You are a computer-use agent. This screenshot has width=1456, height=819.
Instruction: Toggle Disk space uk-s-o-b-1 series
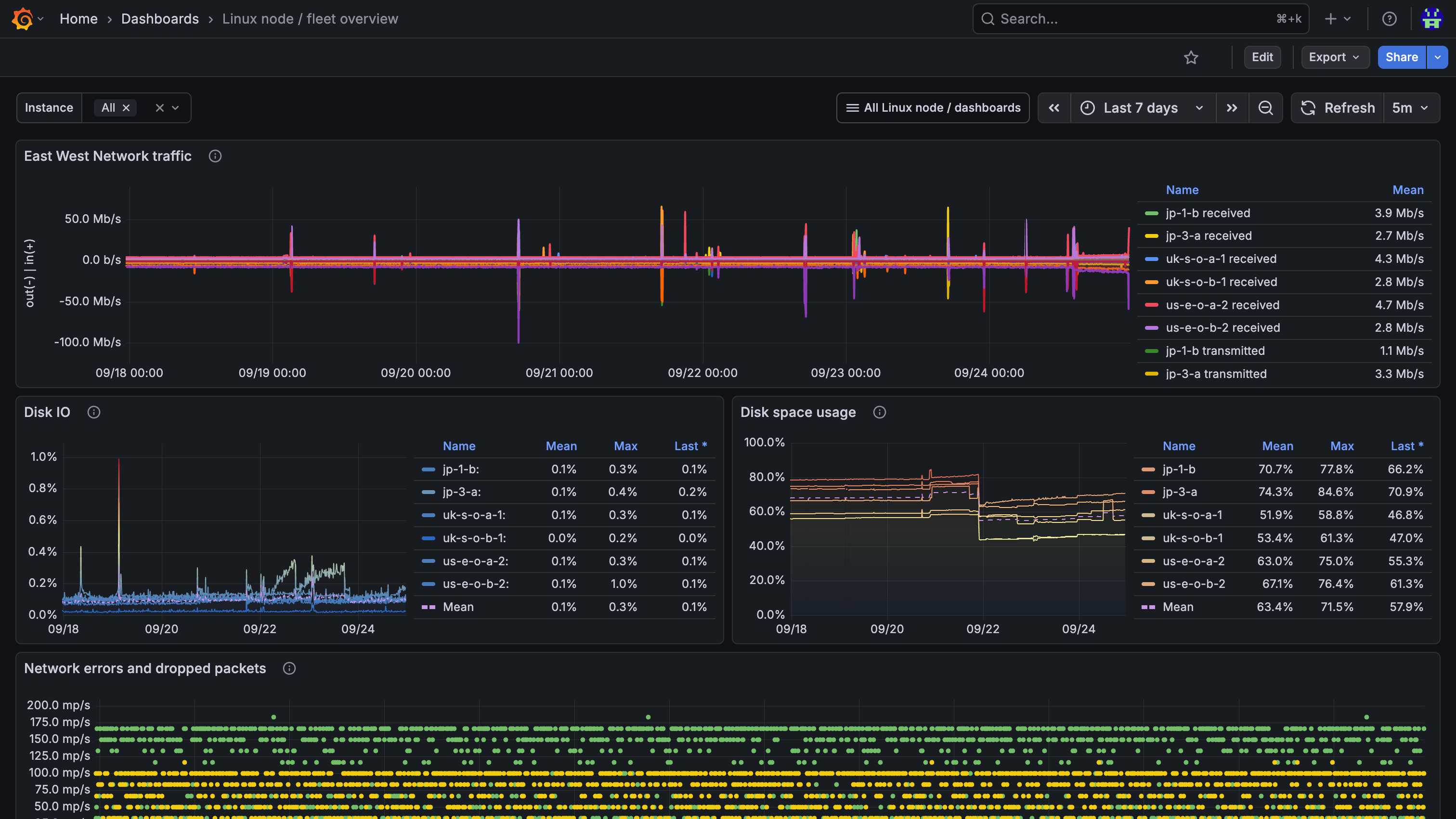coord(1193,538)
